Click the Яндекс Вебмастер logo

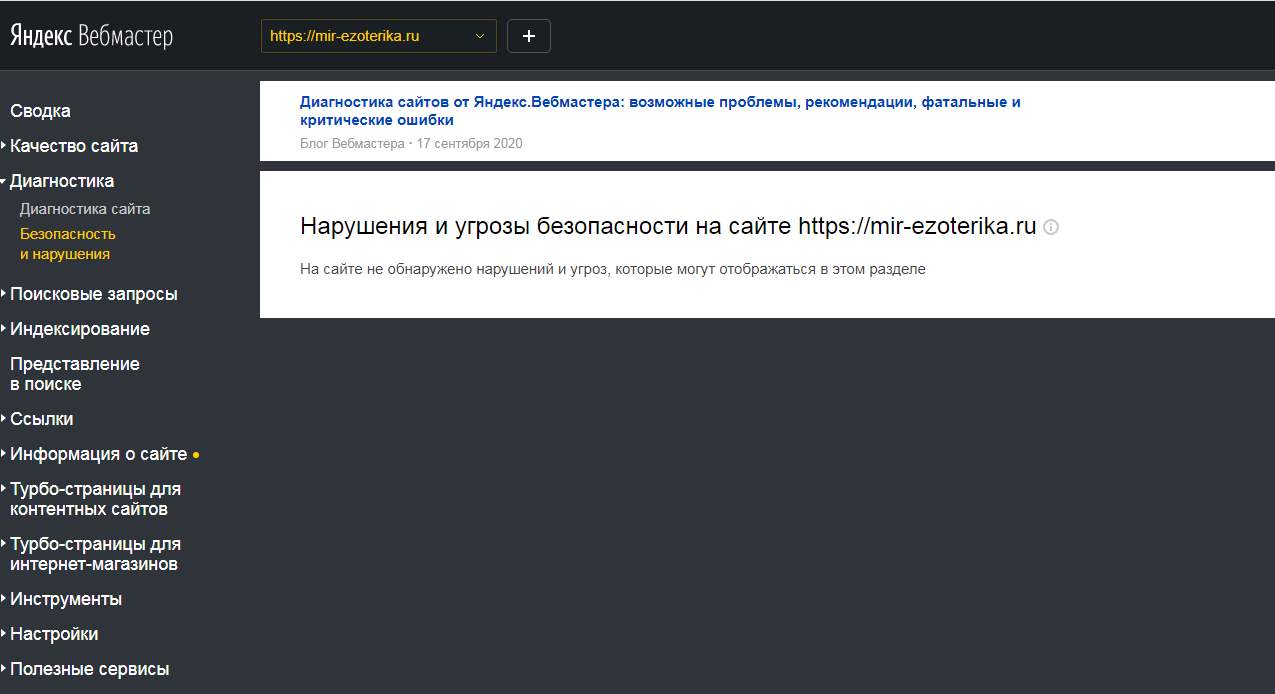92,37
